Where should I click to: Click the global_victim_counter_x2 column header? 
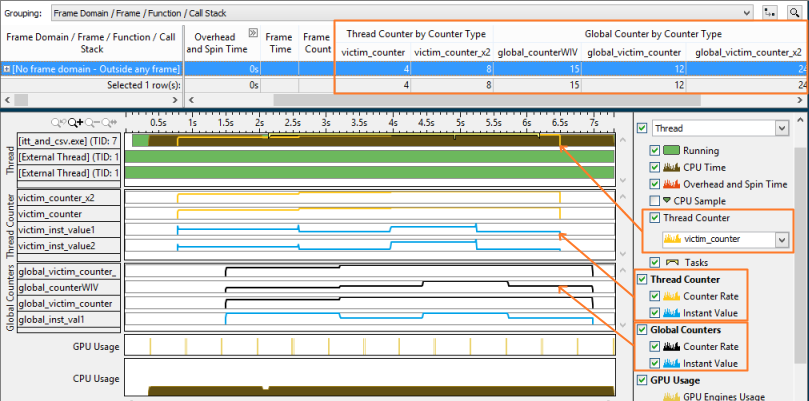coord(748,52)
